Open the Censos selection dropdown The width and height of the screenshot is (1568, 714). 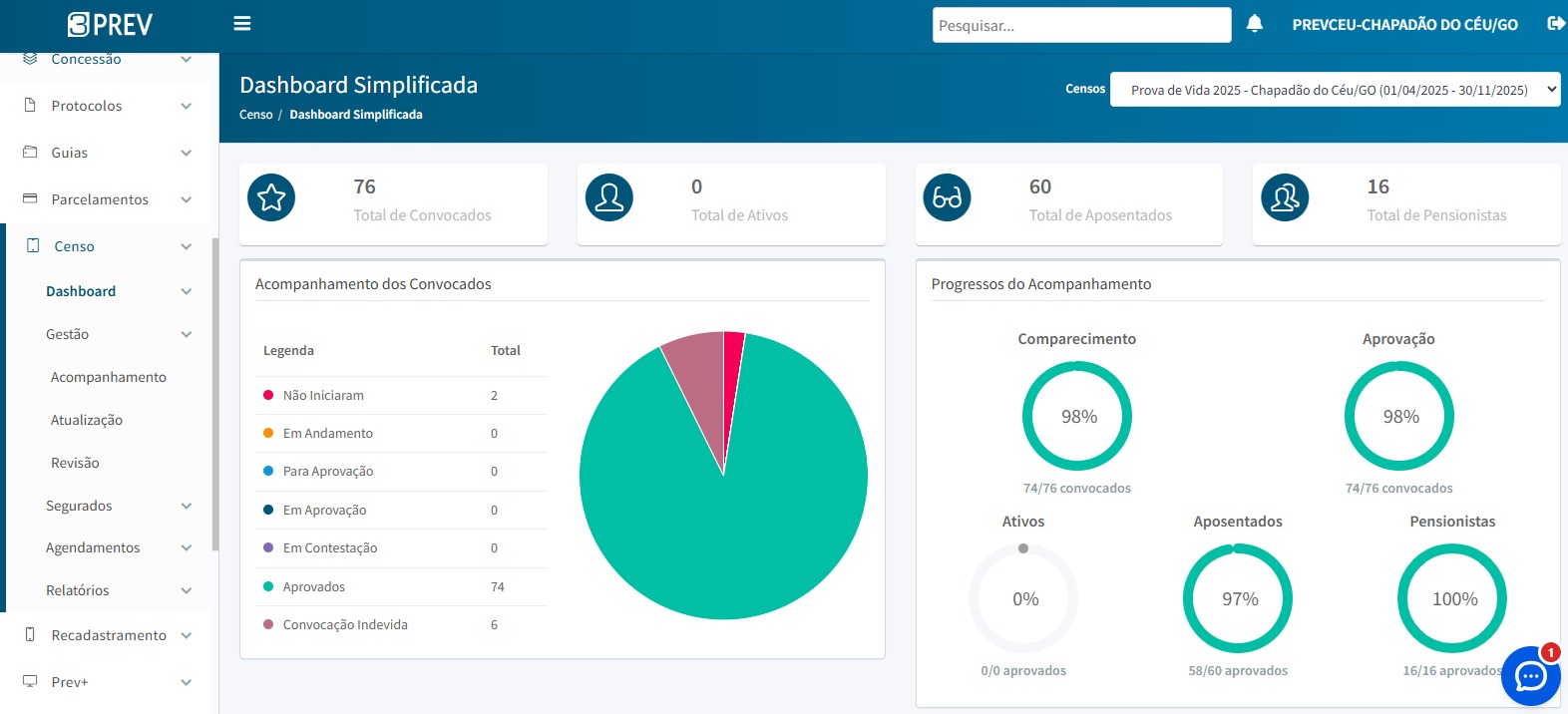(x=1335, y=90)
